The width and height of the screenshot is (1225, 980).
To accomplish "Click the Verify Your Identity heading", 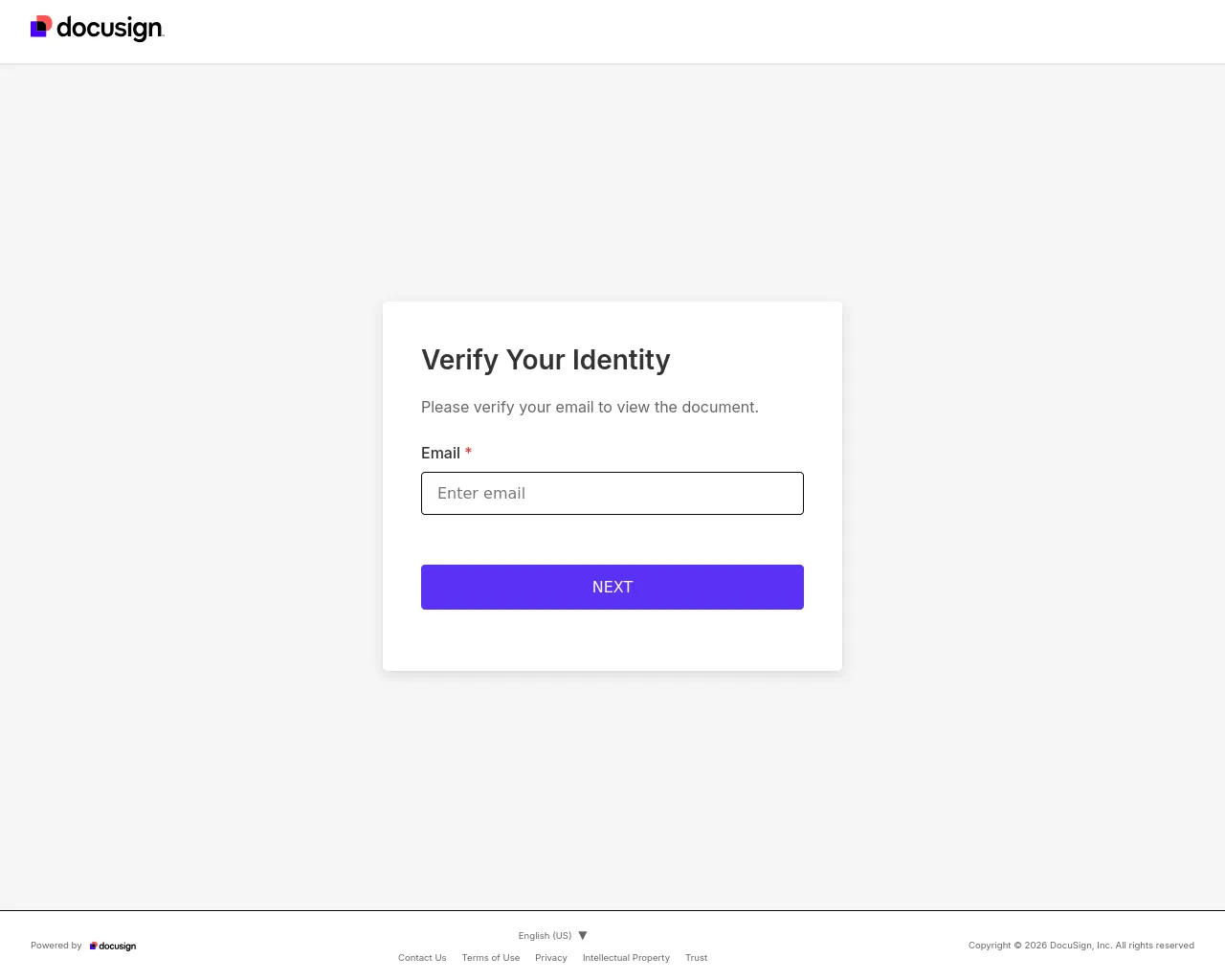I will click(x=546, y=360).
